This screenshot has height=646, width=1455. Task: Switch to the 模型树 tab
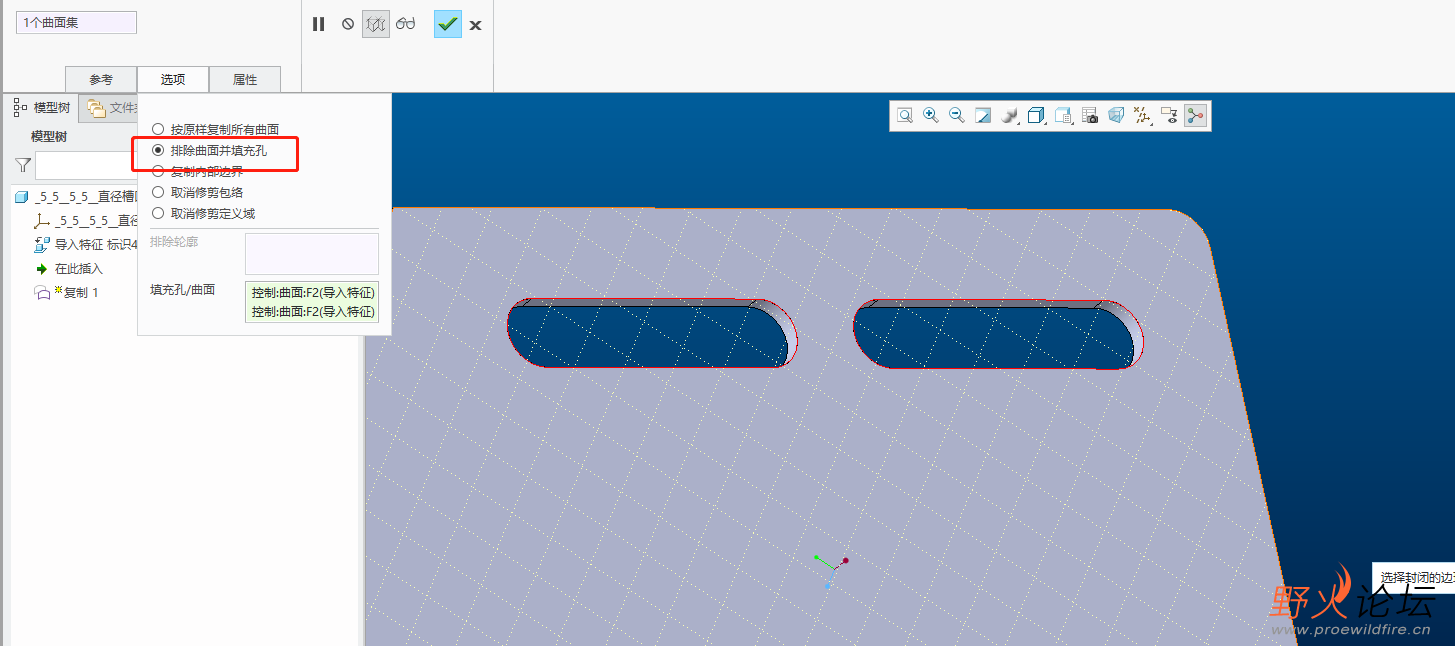coord(42,108)
